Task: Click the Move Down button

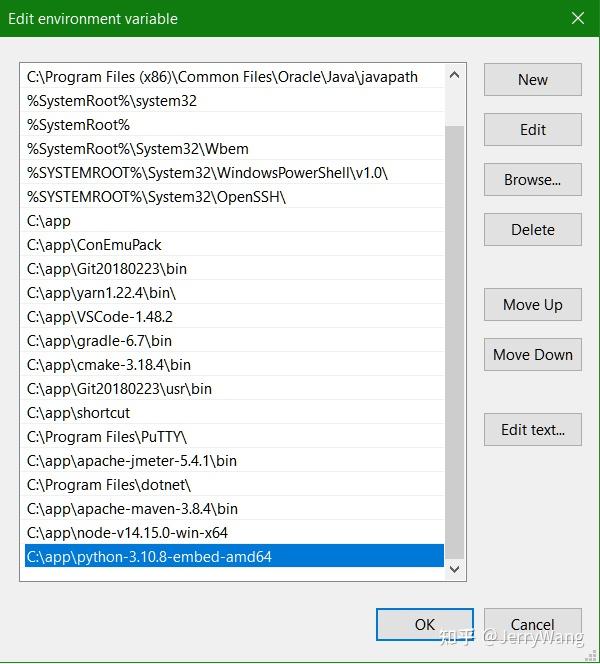Action: point(533,354)
